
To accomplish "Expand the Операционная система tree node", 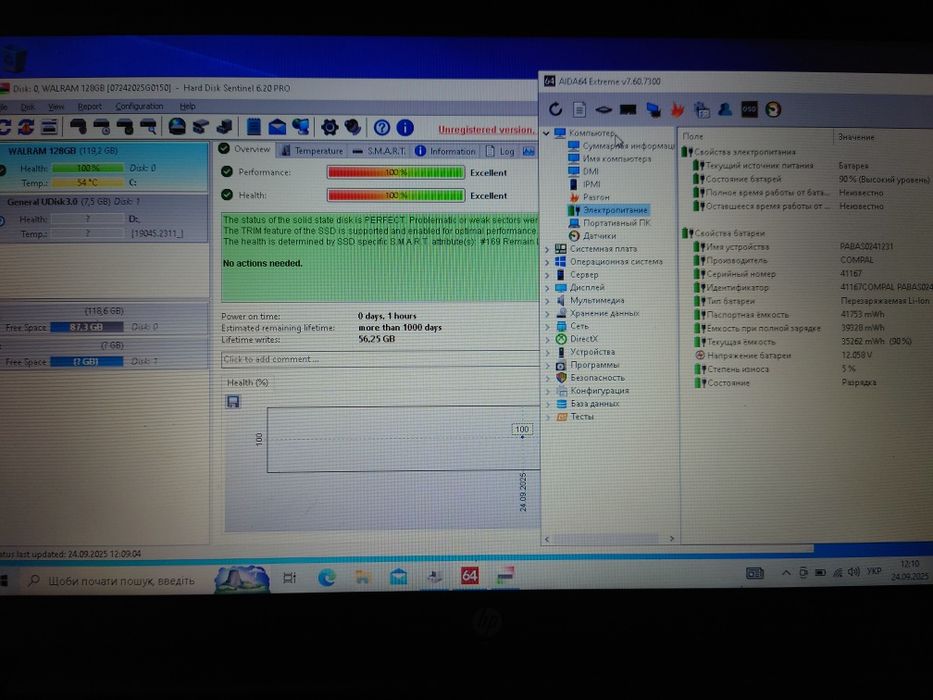I will point(547,262).
